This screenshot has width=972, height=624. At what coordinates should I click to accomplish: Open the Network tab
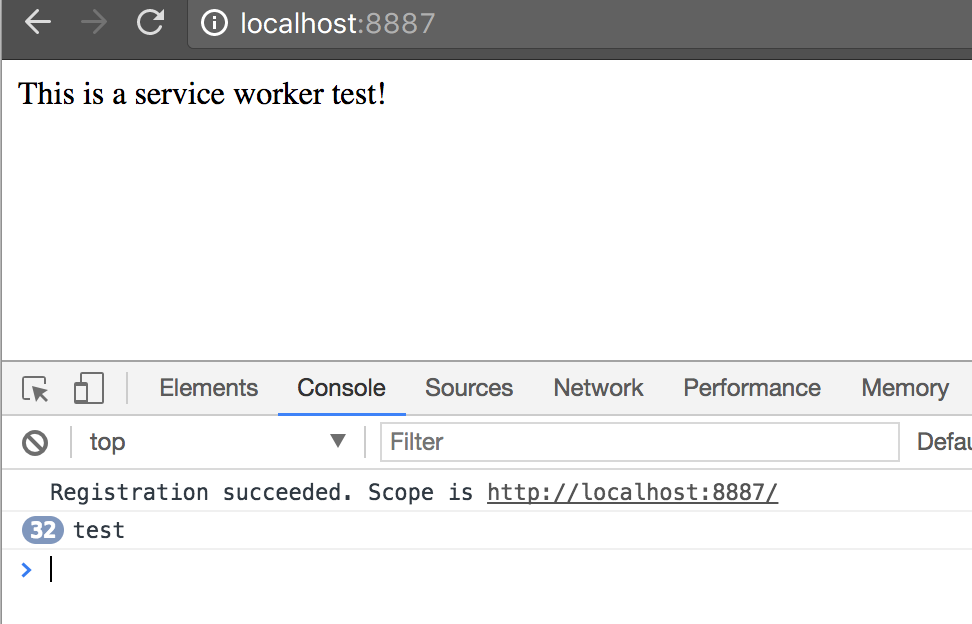[x=598, y=388]
